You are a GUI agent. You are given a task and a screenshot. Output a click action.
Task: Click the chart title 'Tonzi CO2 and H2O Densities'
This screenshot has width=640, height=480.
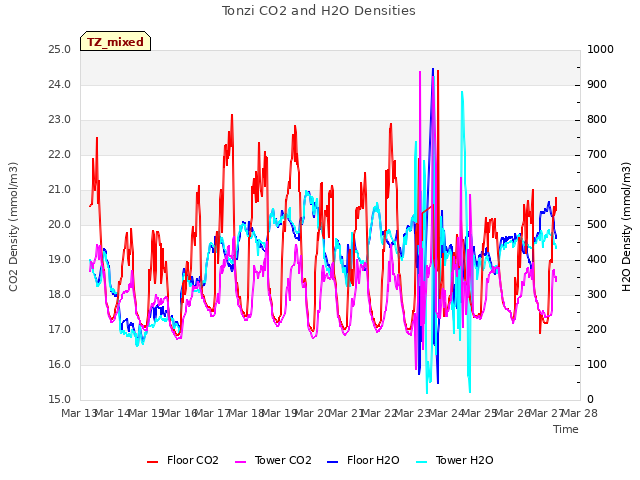click(319, 11)
